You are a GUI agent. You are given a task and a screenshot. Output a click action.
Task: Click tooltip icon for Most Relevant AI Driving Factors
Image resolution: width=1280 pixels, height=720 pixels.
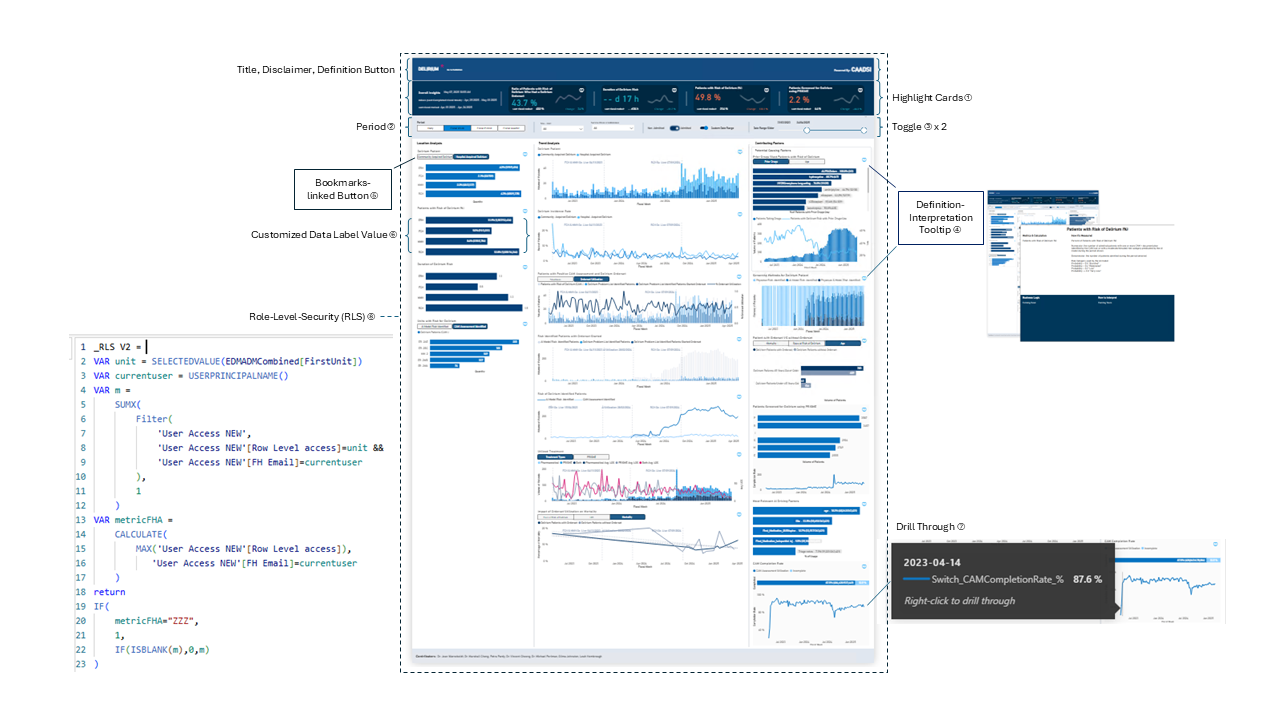tap(864, 504)
